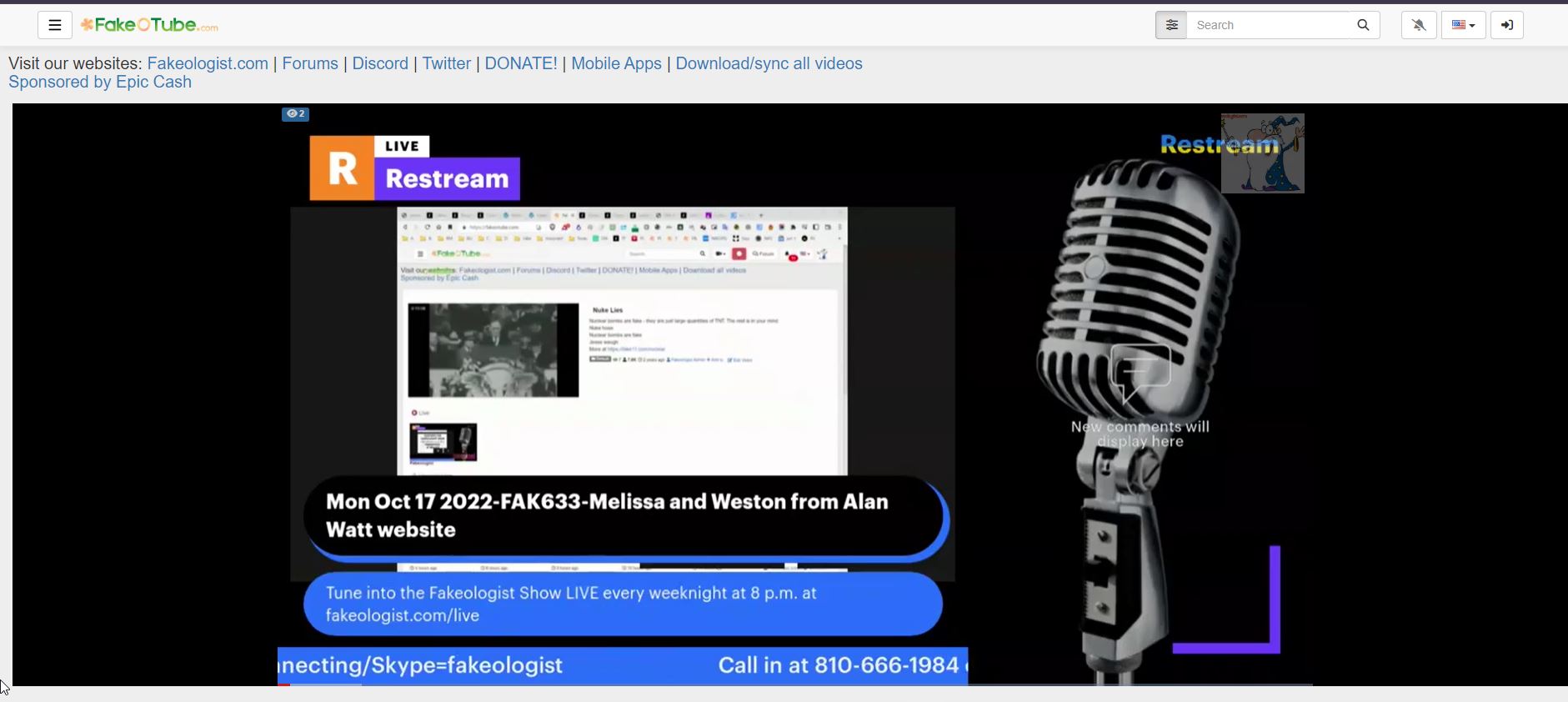Submit search with magnifying glass icon
Screen dimensions: 1568x702
point(1364,25)
